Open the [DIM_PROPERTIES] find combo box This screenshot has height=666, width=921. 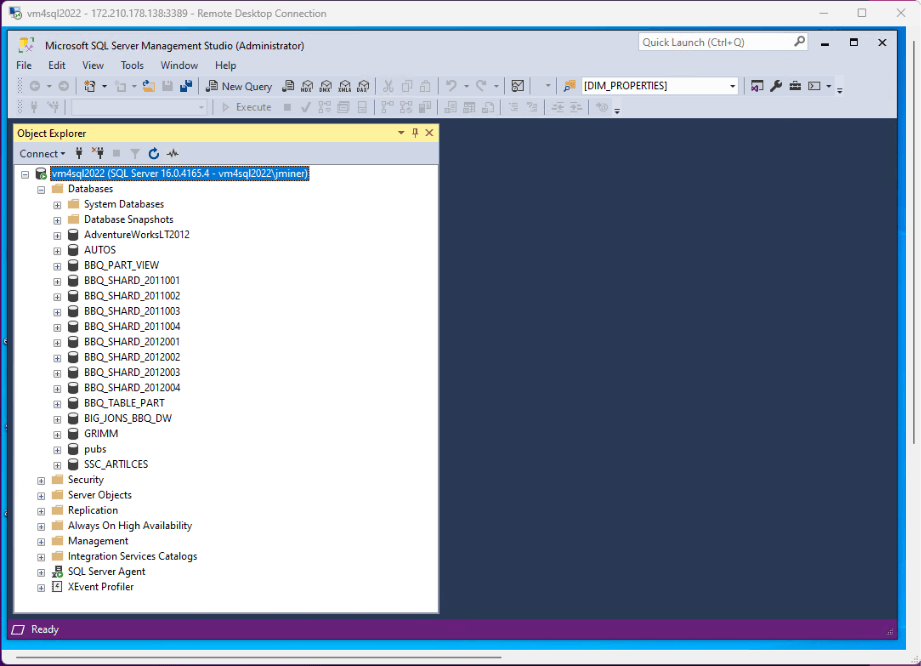pos(660,86)
